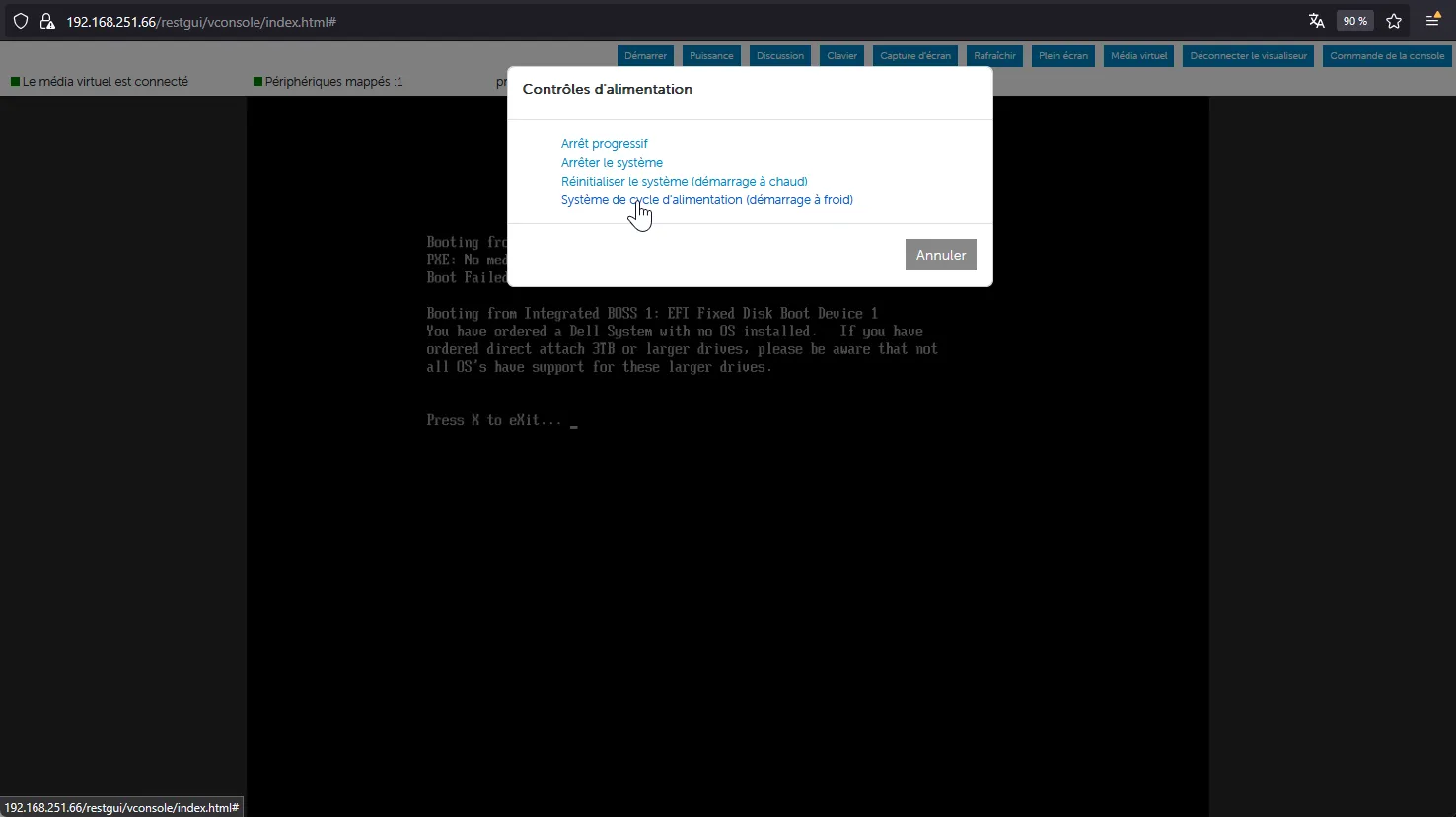Select Arrêt progressif

click(x=604, y=143)
